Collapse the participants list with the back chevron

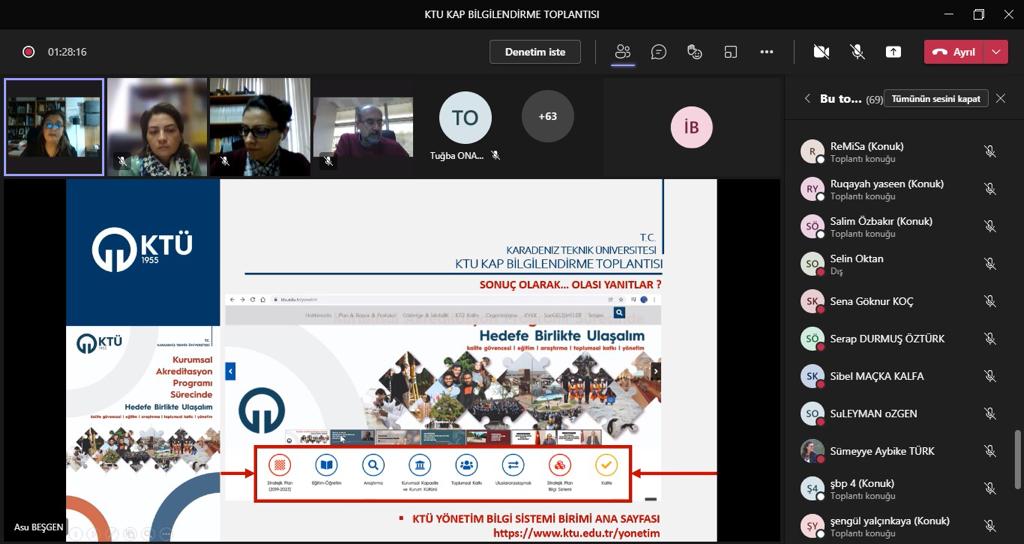click(x=807, y=99)
